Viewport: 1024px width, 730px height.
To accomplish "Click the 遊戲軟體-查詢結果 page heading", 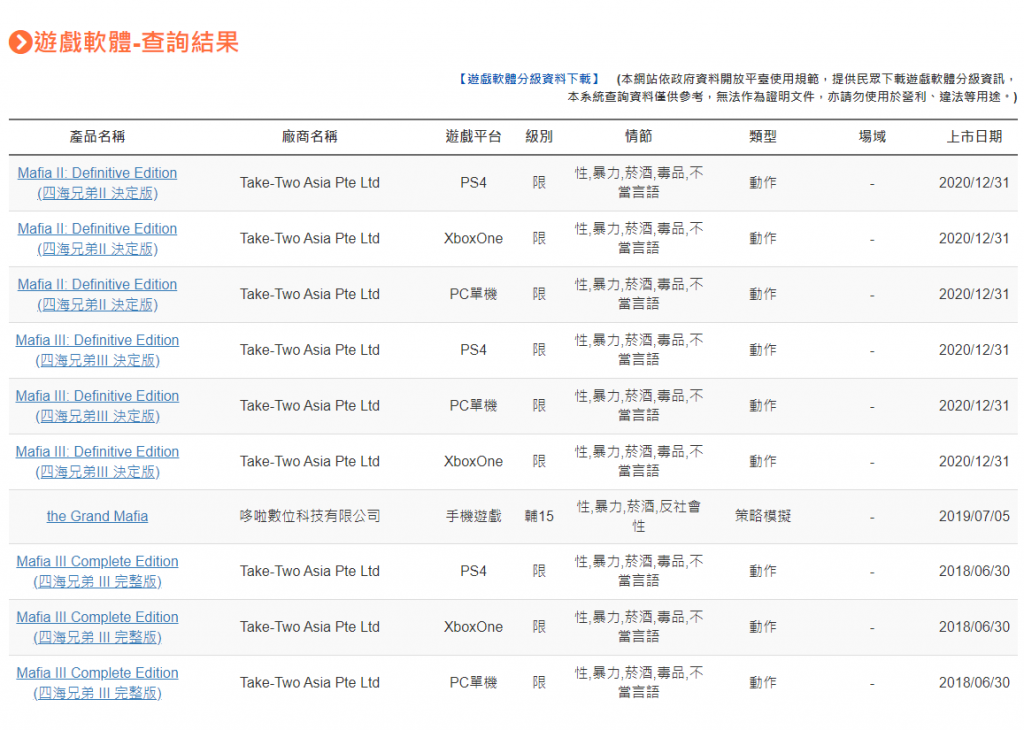I will [136, 42].
